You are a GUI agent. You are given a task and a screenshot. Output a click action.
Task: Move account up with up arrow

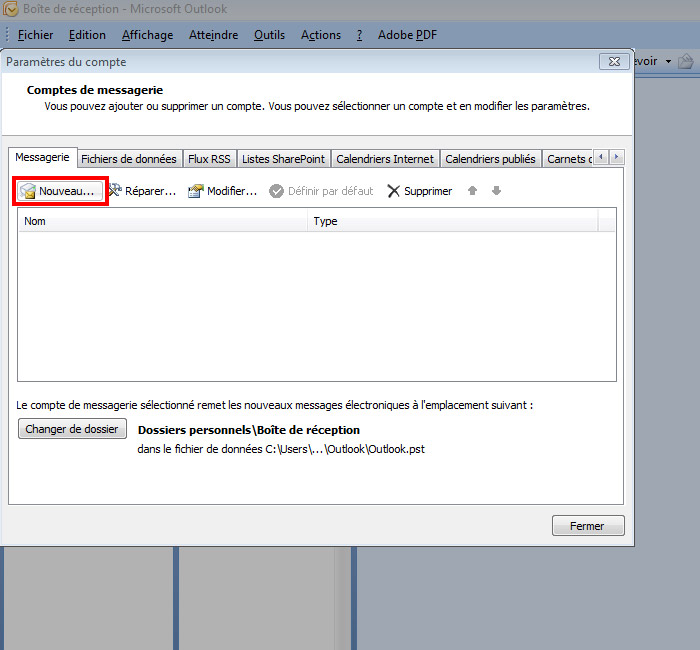[x=472, y=191]
